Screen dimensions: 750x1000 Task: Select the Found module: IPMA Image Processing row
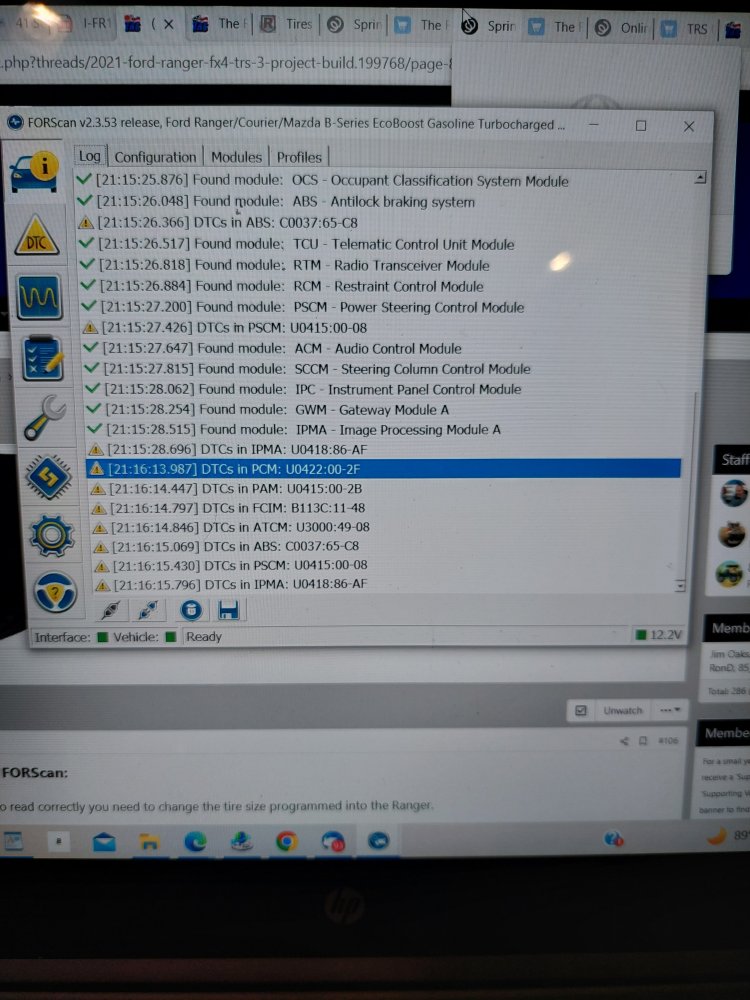coord(294,429)
